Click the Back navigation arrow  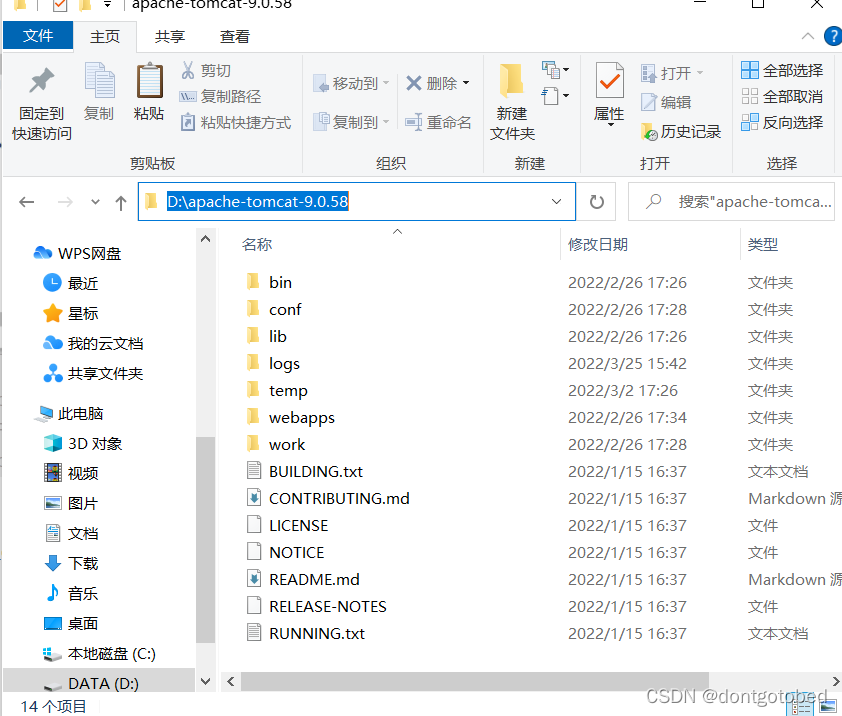27,202
